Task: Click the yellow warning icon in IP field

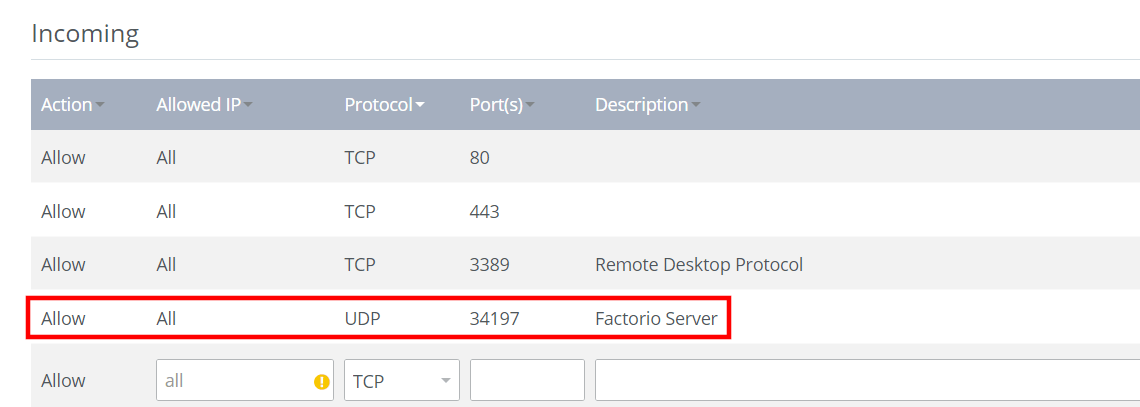Action: coord(321,381)
